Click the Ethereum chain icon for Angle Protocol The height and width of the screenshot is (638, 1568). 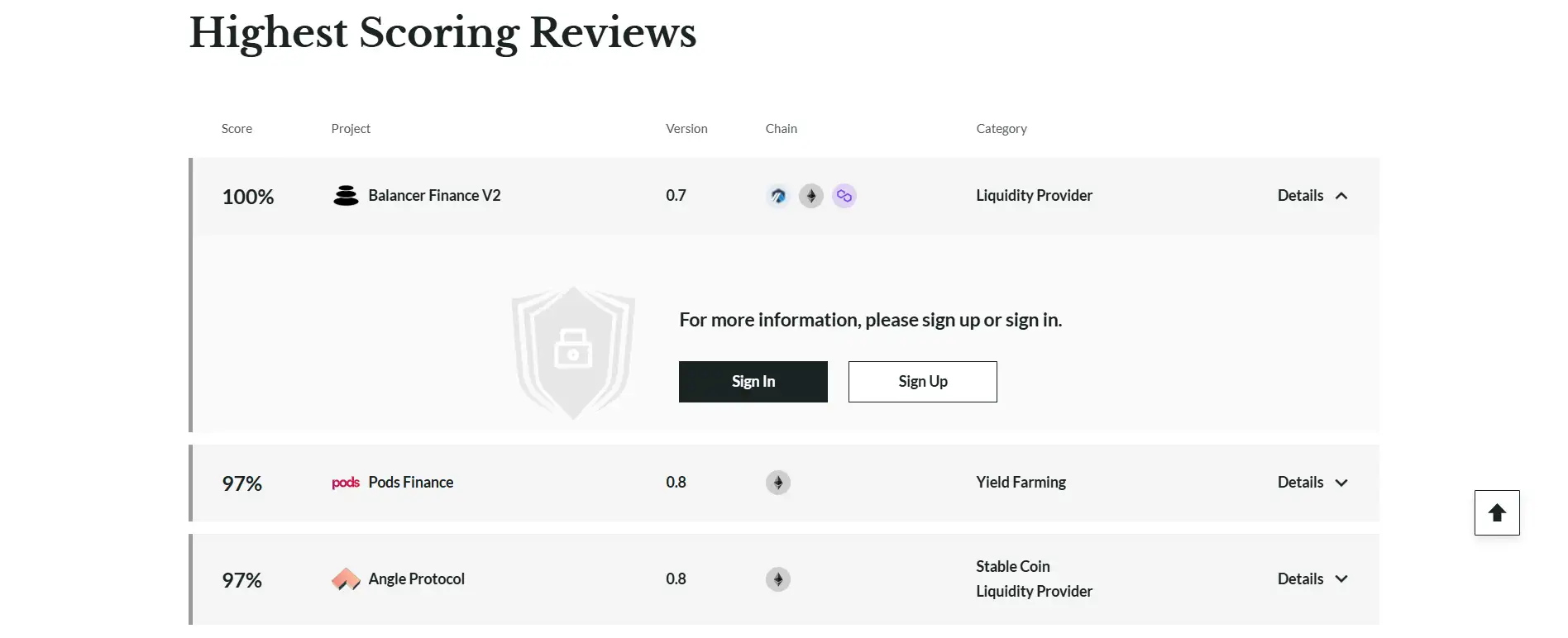tap(778, 579)
